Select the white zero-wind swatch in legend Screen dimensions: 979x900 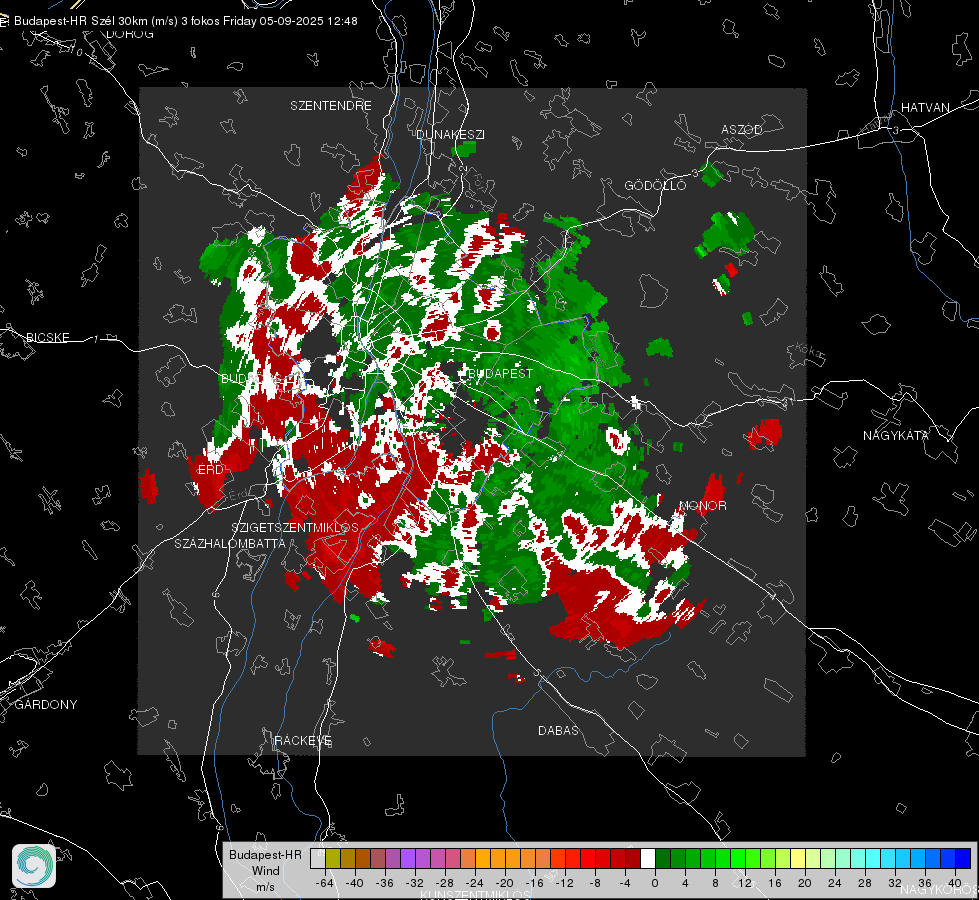tap(648, 858)
